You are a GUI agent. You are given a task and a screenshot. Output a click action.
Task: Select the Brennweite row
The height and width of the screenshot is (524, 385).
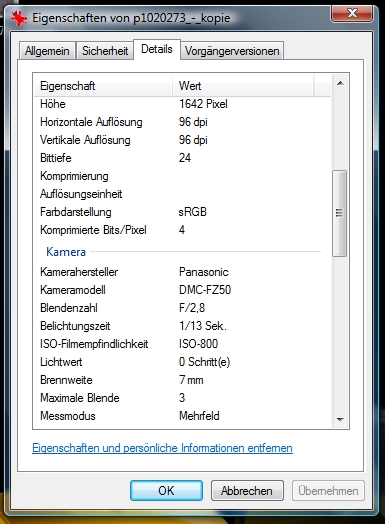(x=182, y=380)
